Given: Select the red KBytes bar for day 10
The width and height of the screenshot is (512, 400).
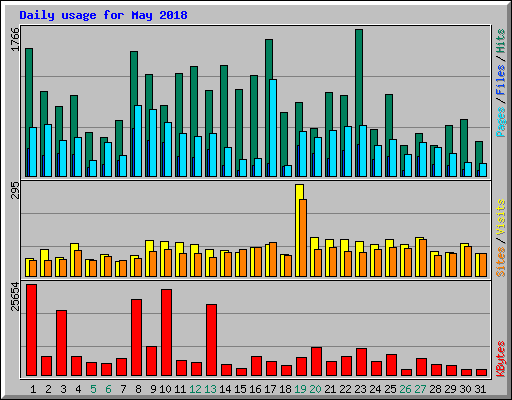Looking at the screenshot, I should click(x=166, y=333).
